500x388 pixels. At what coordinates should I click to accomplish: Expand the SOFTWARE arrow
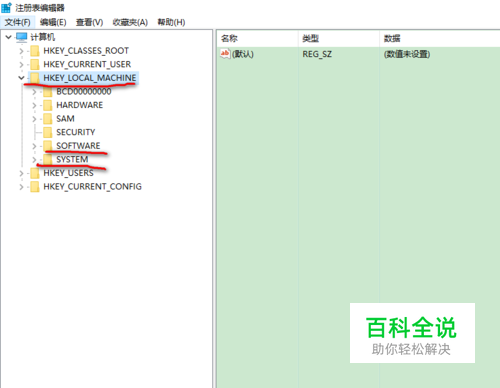(34, 146)
